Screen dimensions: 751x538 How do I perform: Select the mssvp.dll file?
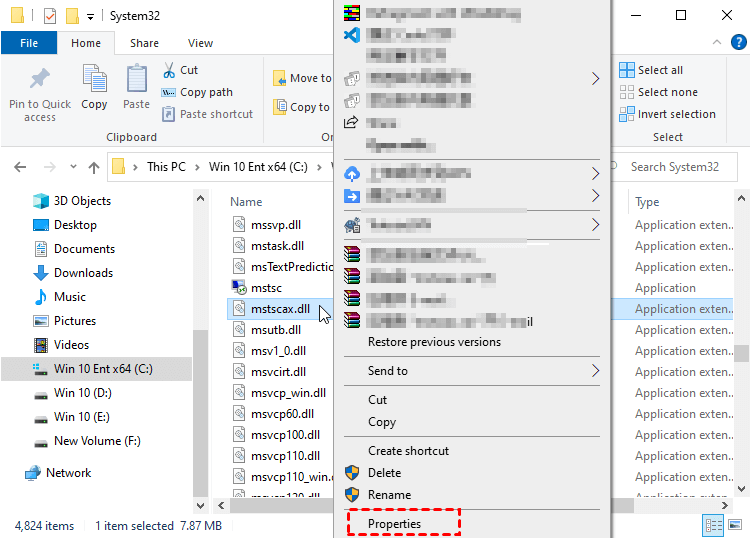[275, 225]
